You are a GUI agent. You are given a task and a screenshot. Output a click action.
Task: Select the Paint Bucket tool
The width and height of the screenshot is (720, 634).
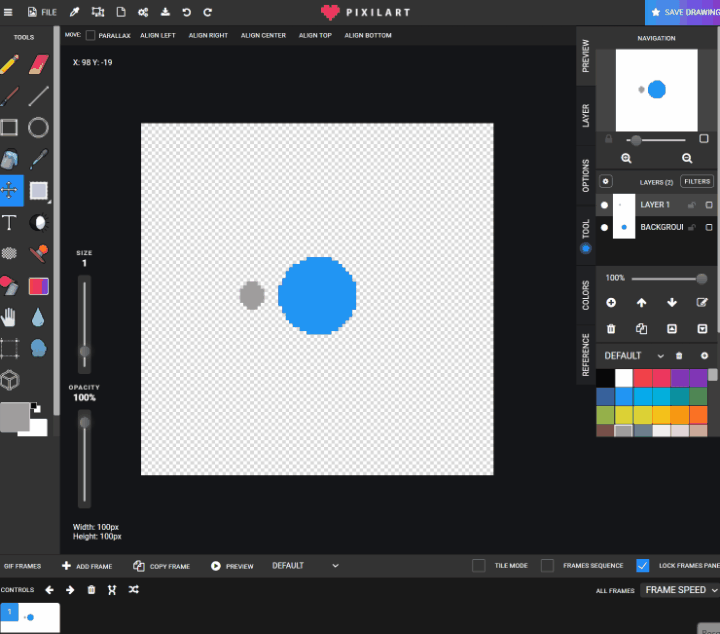[x=10, y=159]
